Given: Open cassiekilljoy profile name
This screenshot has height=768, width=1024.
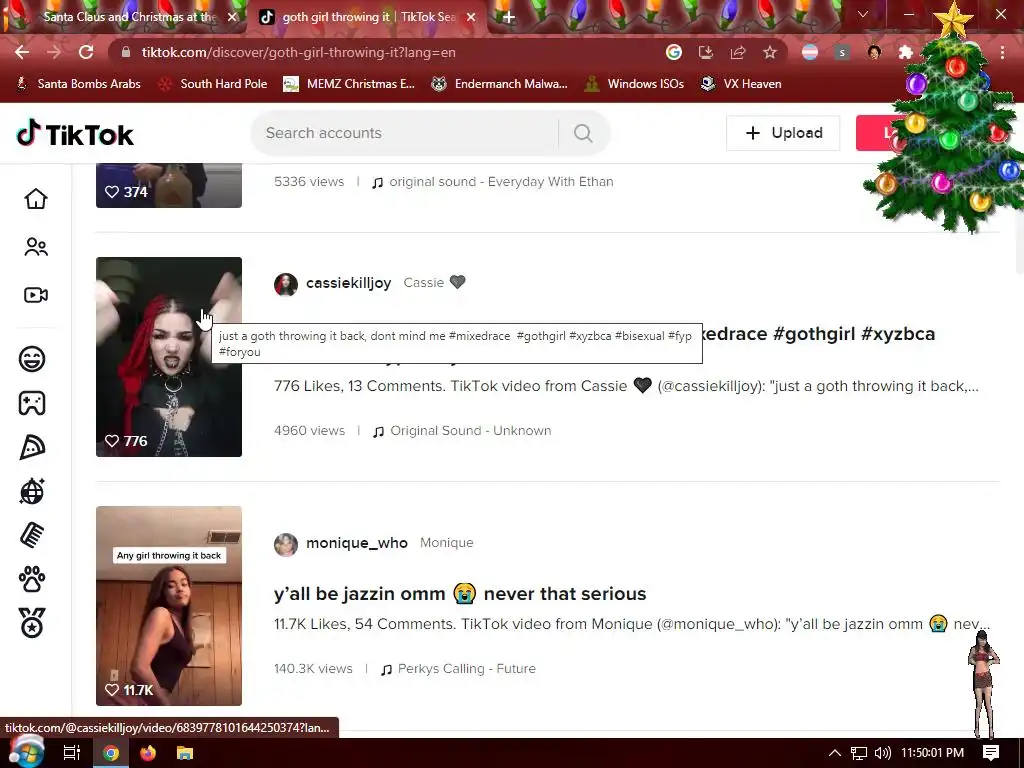Looking at the screenshot, I should coord(349,283).
